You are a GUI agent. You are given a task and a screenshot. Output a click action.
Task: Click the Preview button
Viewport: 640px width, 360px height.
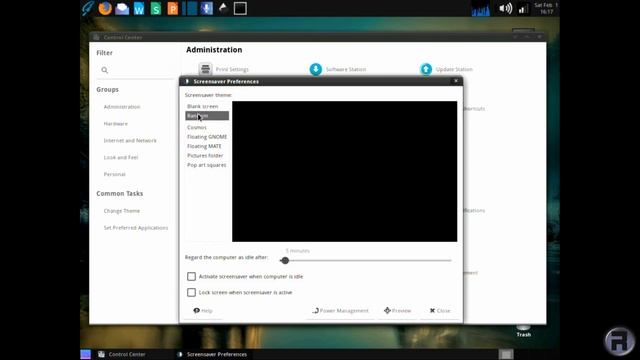398,311
